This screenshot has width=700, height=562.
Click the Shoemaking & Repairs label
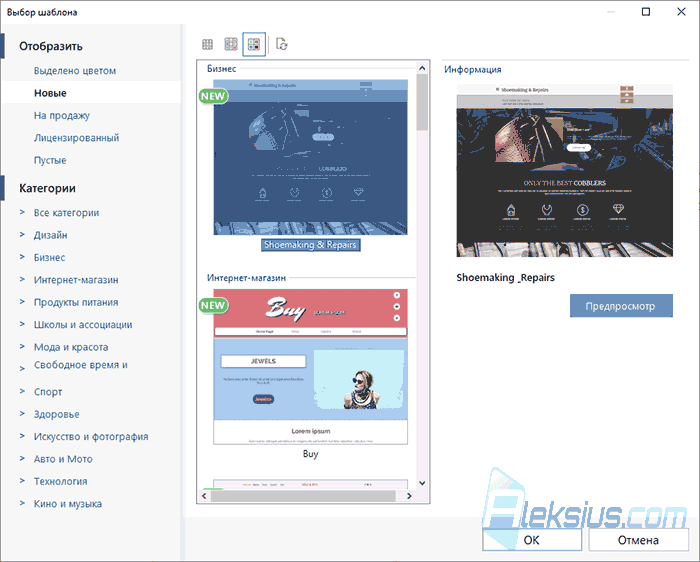[x=310, y=245]
